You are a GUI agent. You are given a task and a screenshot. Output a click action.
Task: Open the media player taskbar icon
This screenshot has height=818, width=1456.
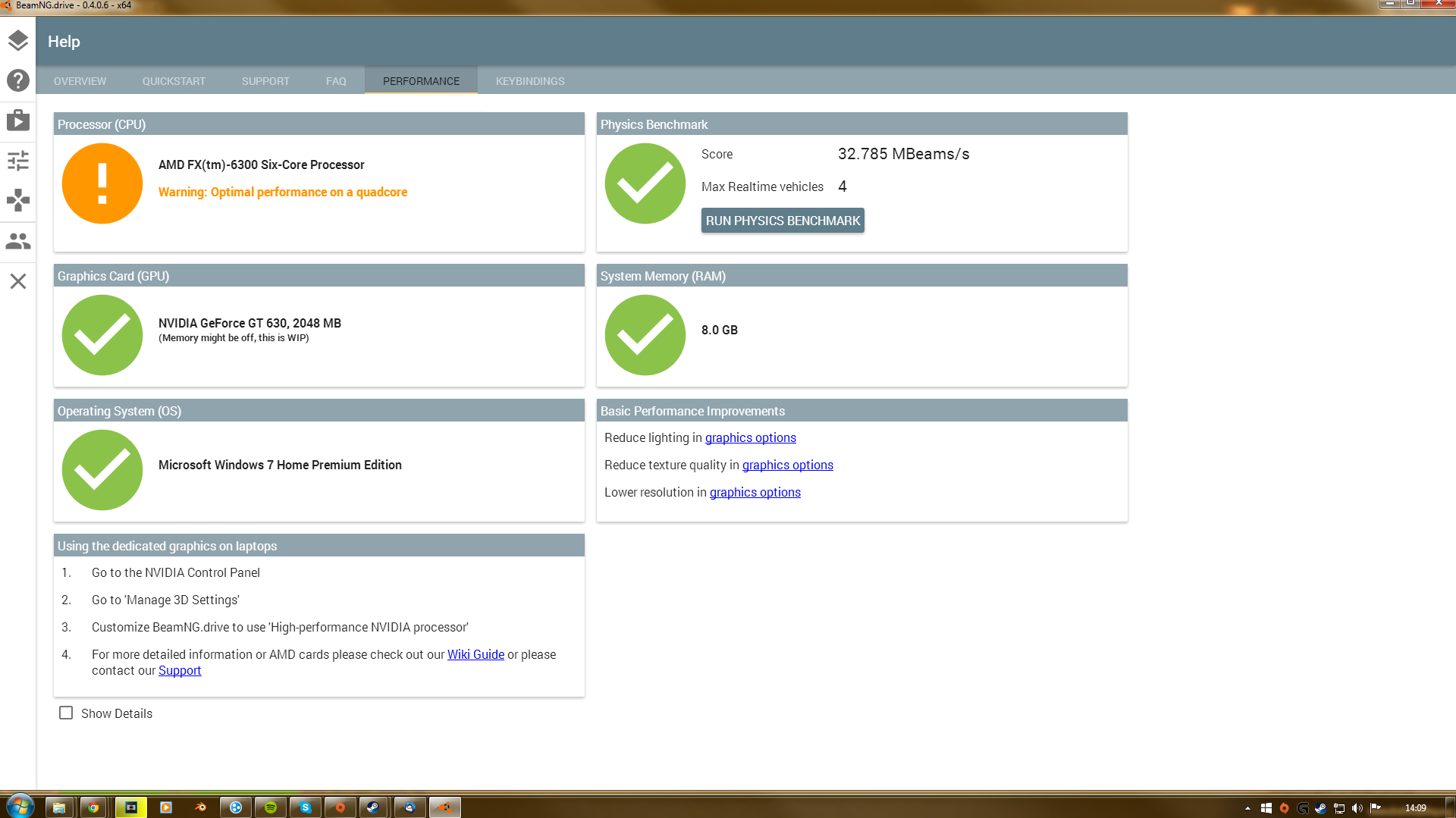tap(166, 807)
